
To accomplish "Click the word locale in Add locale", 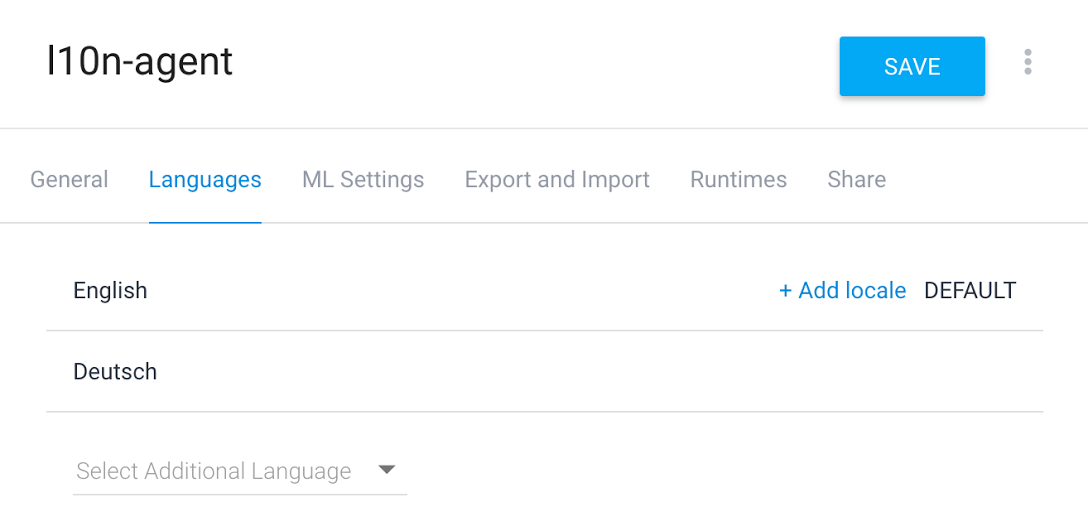I will tap(875, 291).
